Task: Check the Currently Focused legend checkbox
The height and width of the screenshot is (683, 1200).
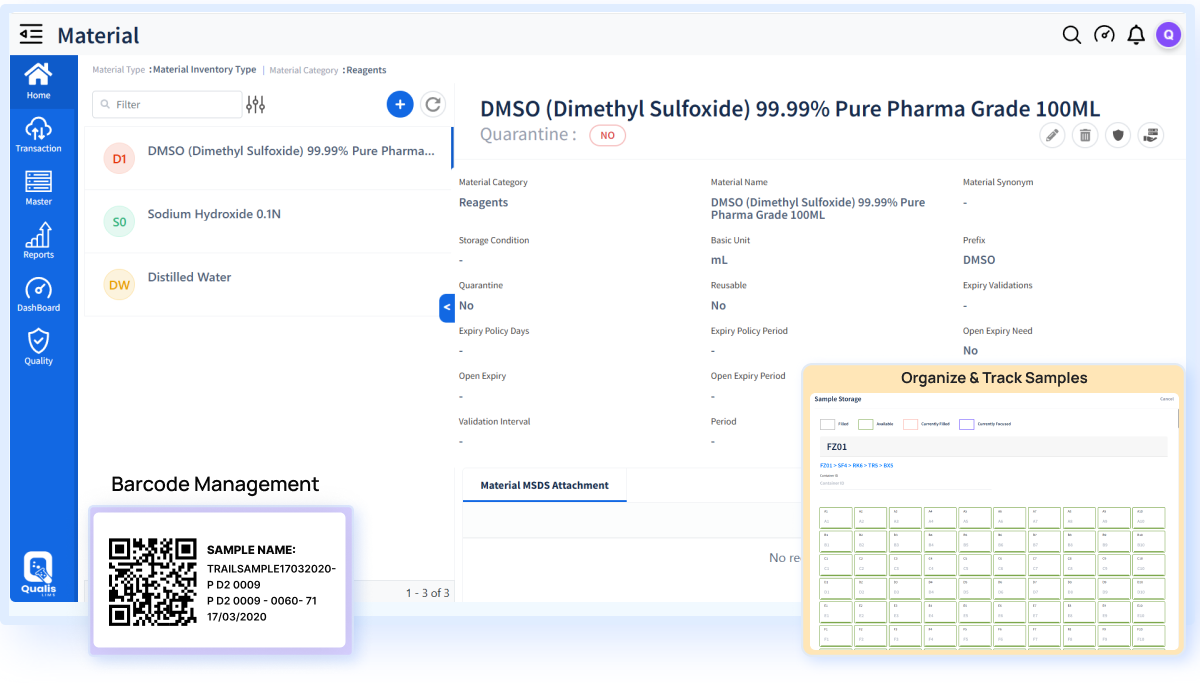Action: [x=966, y=423]
